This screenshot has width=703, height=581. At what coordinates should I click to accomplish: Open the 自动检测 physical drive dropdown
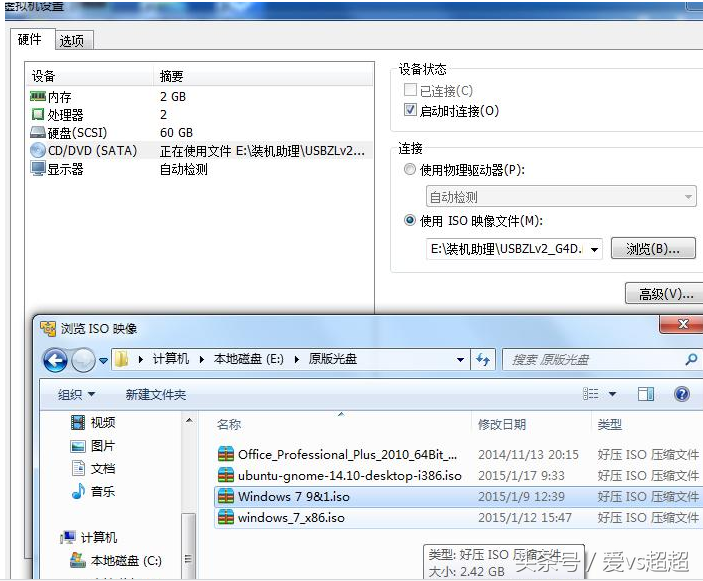(561, 196)
